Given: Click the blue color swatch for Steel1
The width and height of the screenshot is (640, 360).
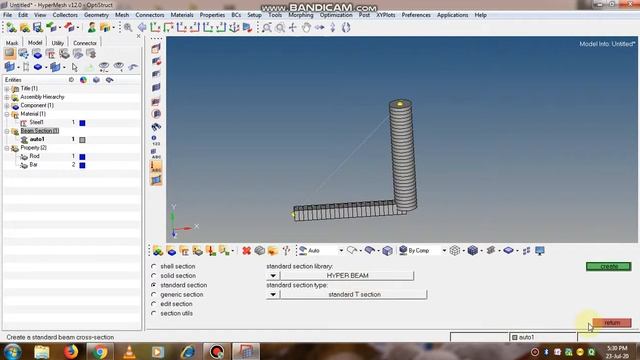Looking at the screenshot, I should click(82, 123).
